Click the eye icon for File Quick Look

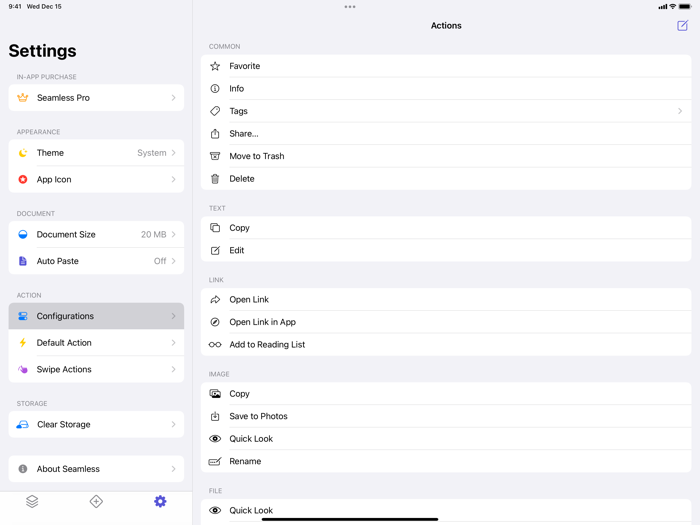pos(215,510)
